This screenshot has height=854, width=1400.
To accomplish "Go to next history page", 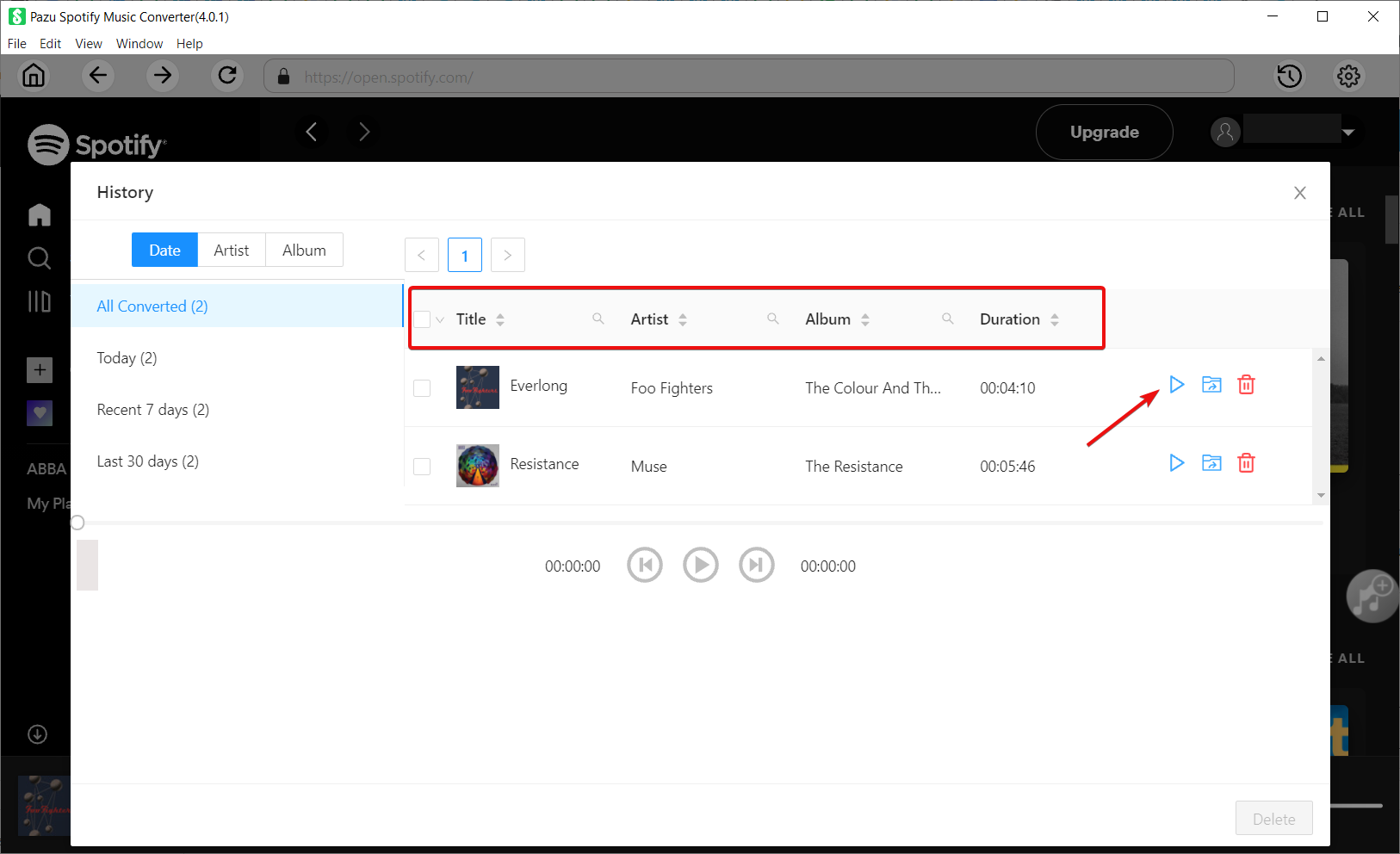I will coord(508,255).
